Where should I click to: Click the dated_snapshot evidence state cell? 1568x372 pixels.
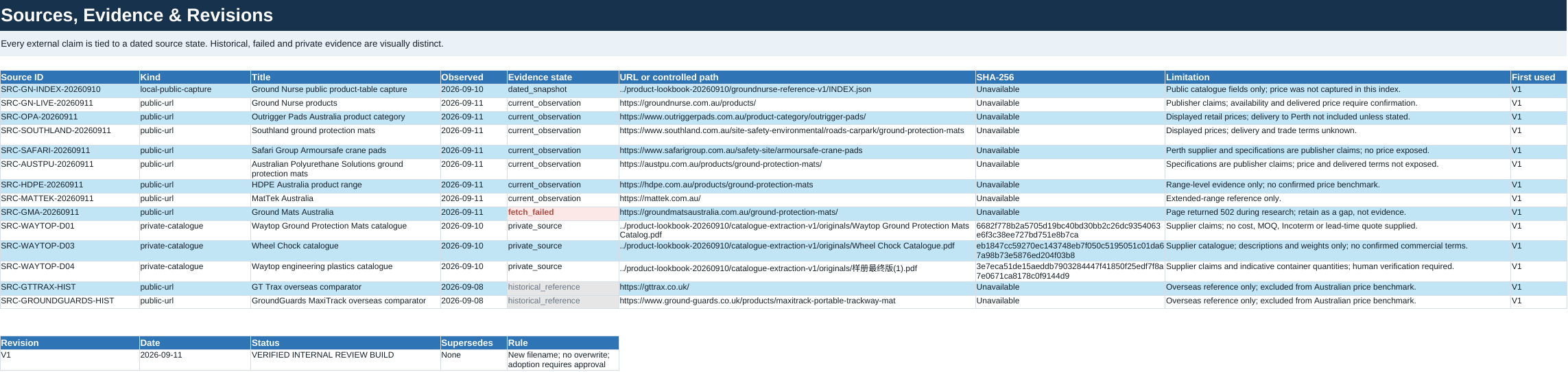click(562, 90)
